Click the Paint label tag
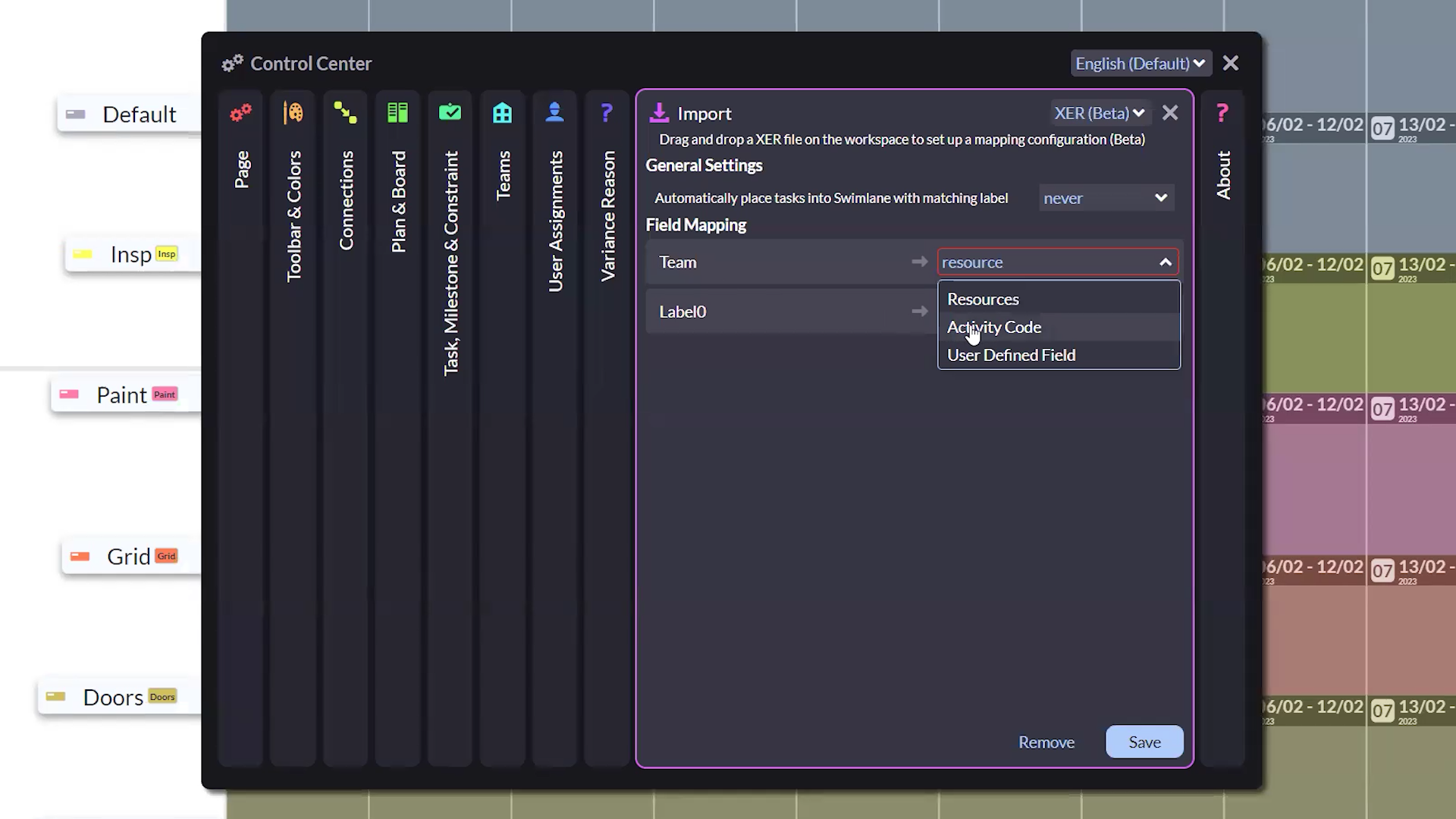Image resolution: width=1456 pixels, height=819 pixels. click(165, 394)
